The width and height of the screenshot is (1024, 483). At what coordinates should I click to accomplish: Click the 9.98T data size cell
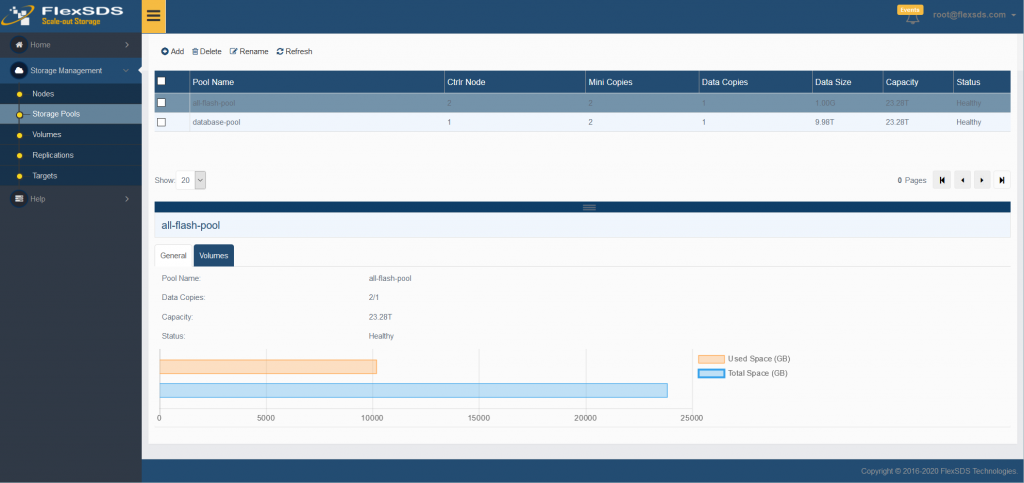824,122
